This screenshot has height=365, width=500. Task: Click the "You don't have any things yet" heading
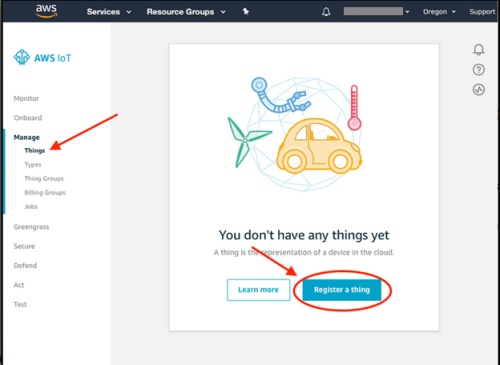click(x=304, y=235)
